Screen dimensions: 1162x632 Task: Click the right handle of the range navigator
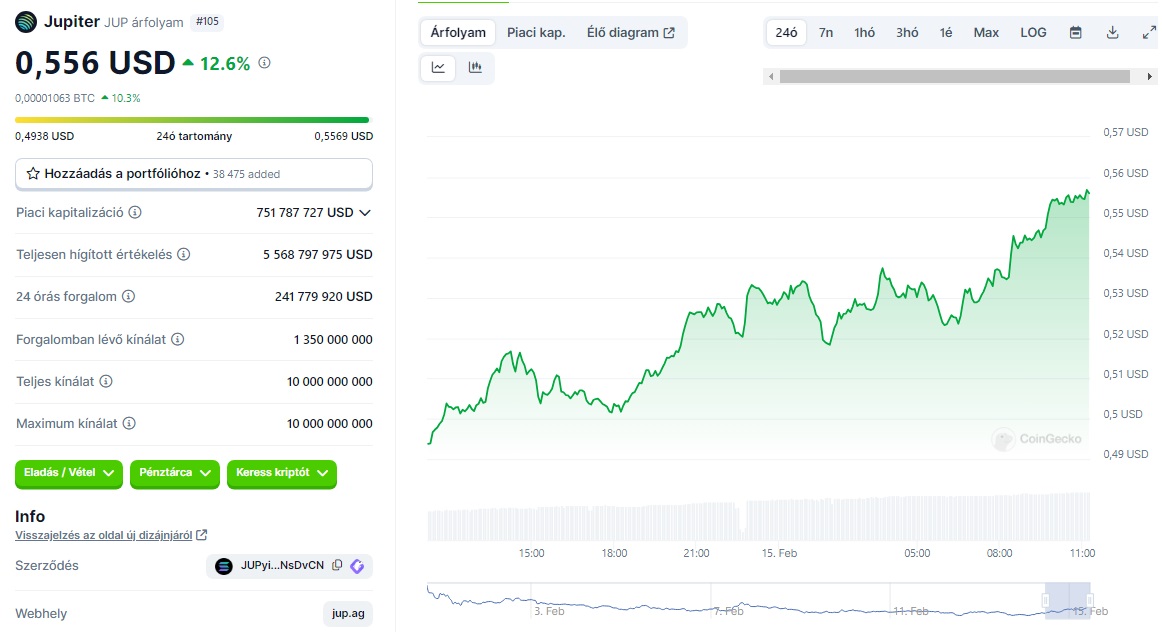pyautogui.click(x=1089, y=600)
